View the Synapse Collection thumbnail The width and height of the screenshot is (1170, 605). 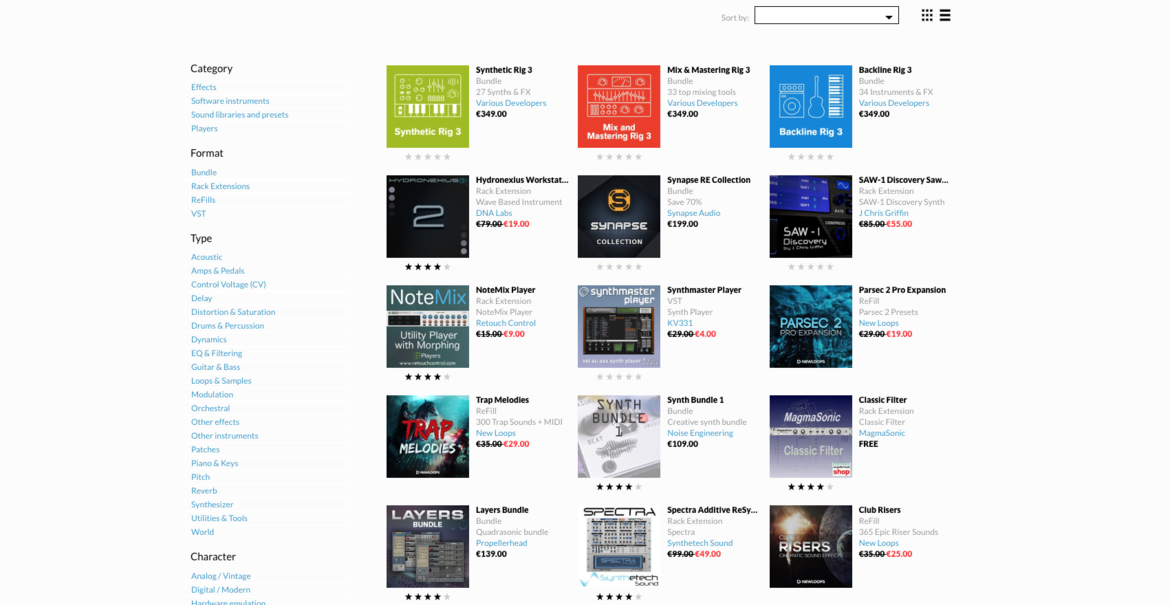tap(619, 216)
